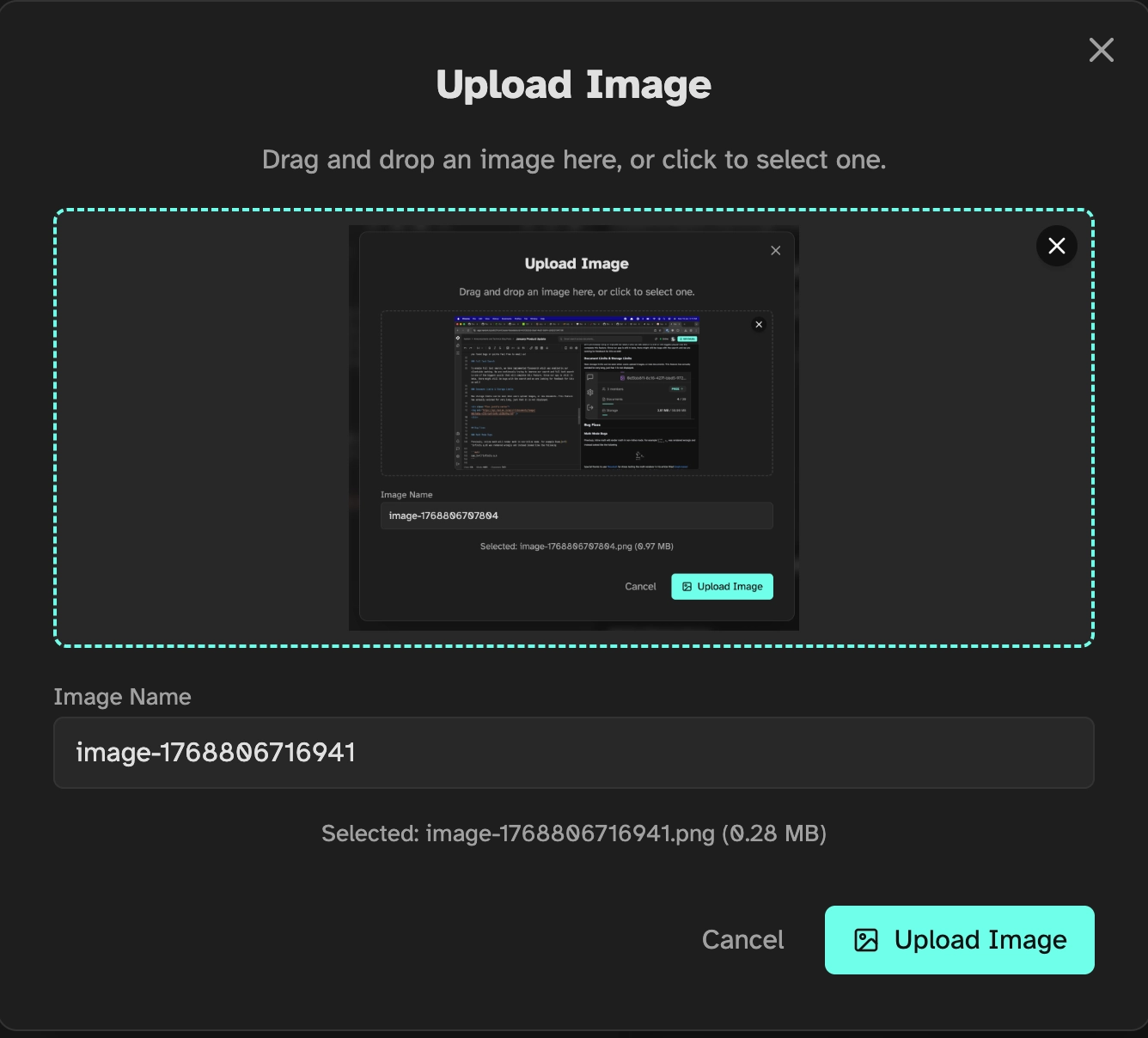Click the small Upload Image button inside the preview

722,587
